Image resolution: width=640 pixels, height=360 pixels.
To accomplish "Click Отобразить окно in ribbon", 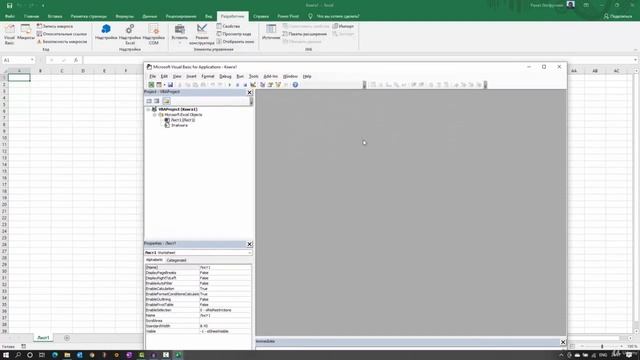I will coord(235,42).
